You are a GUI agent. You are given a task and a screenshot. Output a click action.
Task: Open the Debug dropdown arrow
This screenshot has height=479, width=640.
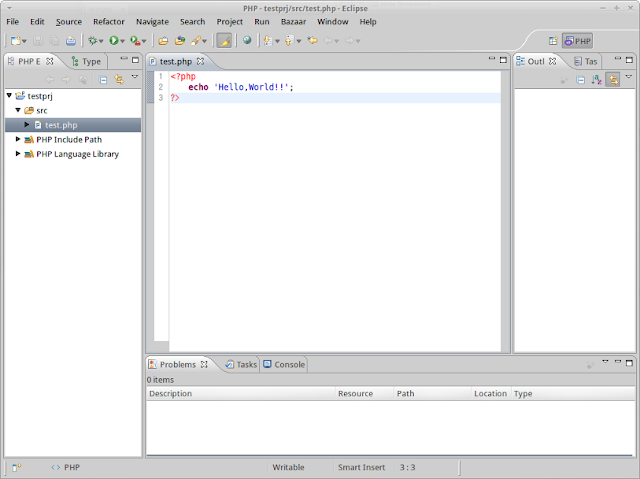point(101,41)
